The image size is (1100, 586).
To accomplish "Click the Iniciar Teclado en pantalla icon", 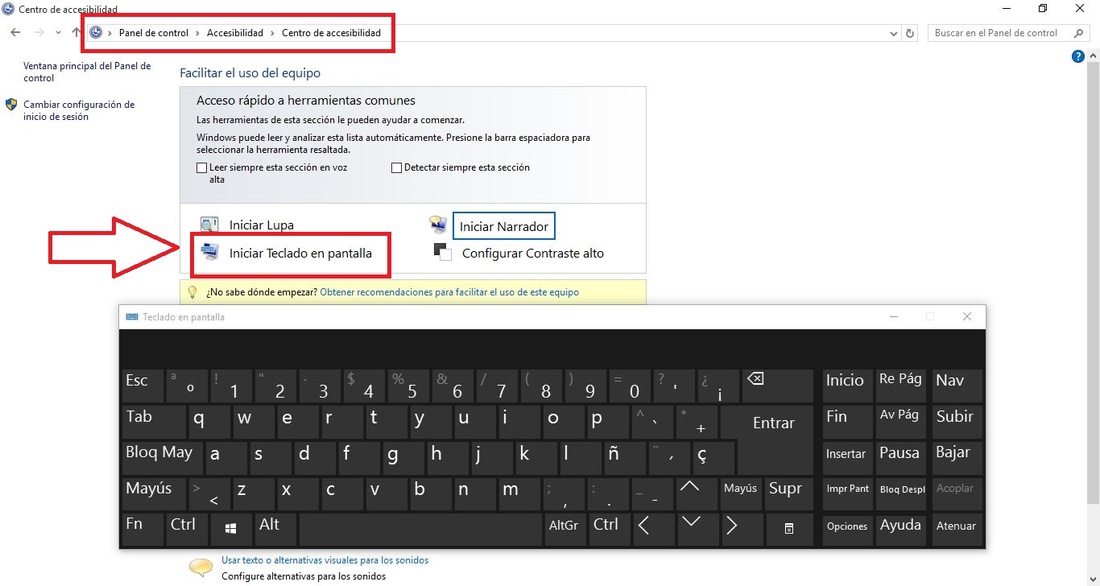I will [x=209, y=252].
